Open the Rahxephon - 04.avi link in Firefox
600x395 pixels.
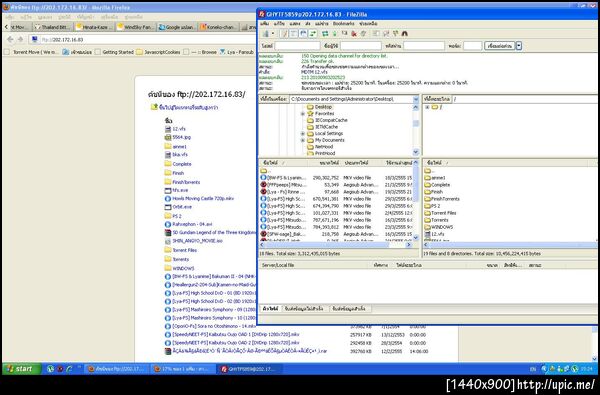188,224
